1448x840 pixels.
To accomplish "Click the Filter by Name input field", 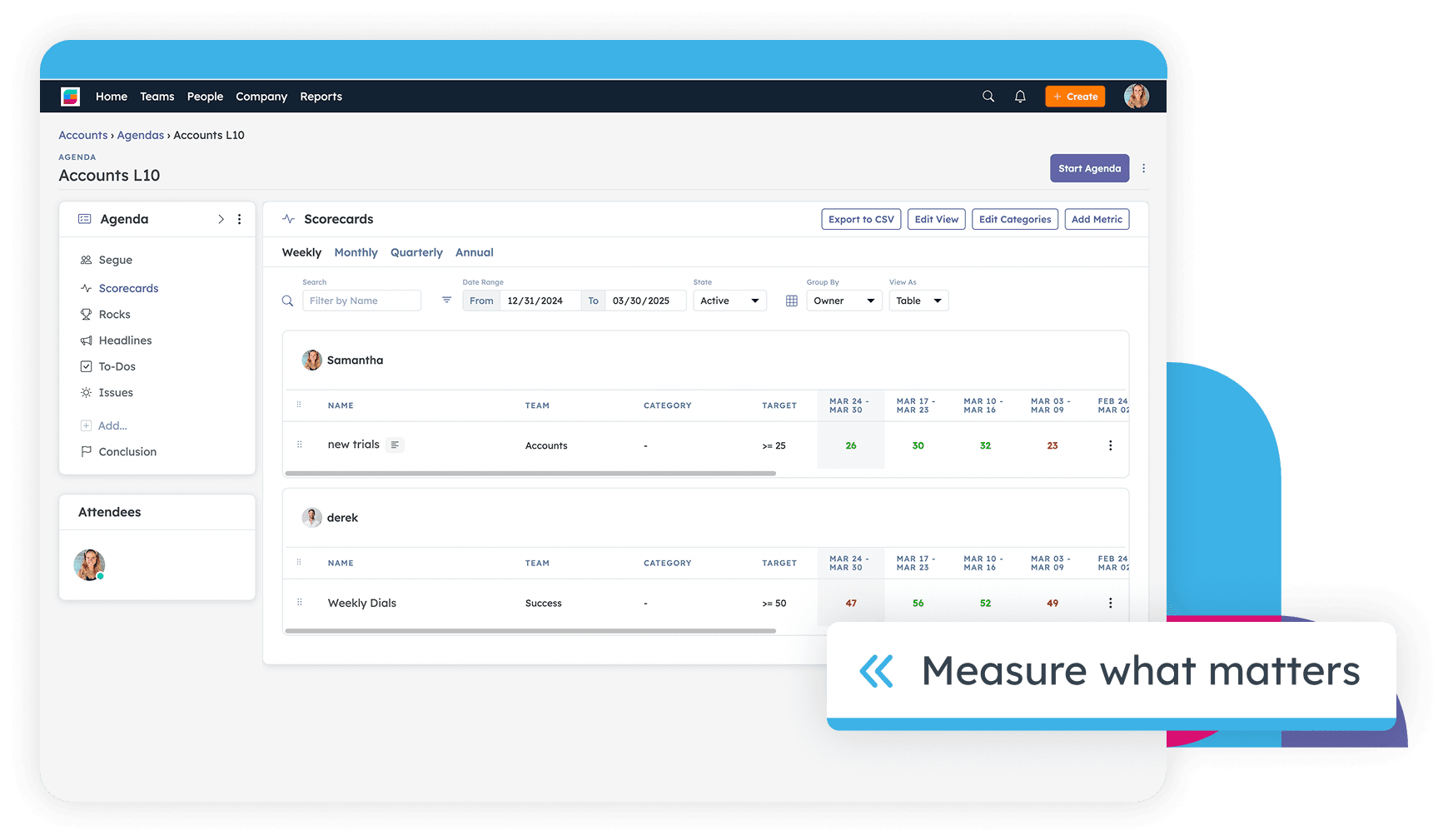I will coord(361,301).
